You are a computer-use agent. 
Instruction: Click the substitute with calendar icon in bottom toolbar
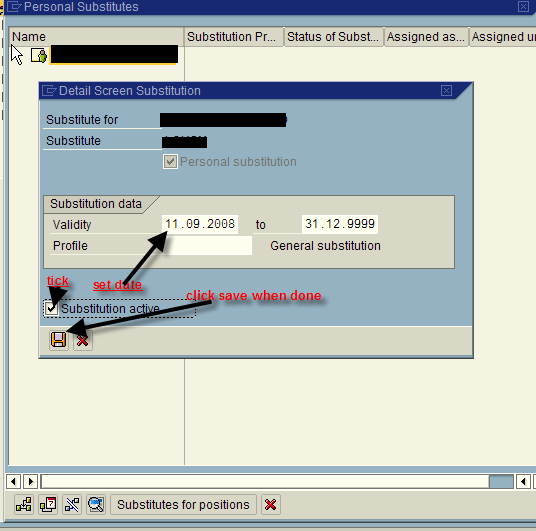[x=48, y=505]
